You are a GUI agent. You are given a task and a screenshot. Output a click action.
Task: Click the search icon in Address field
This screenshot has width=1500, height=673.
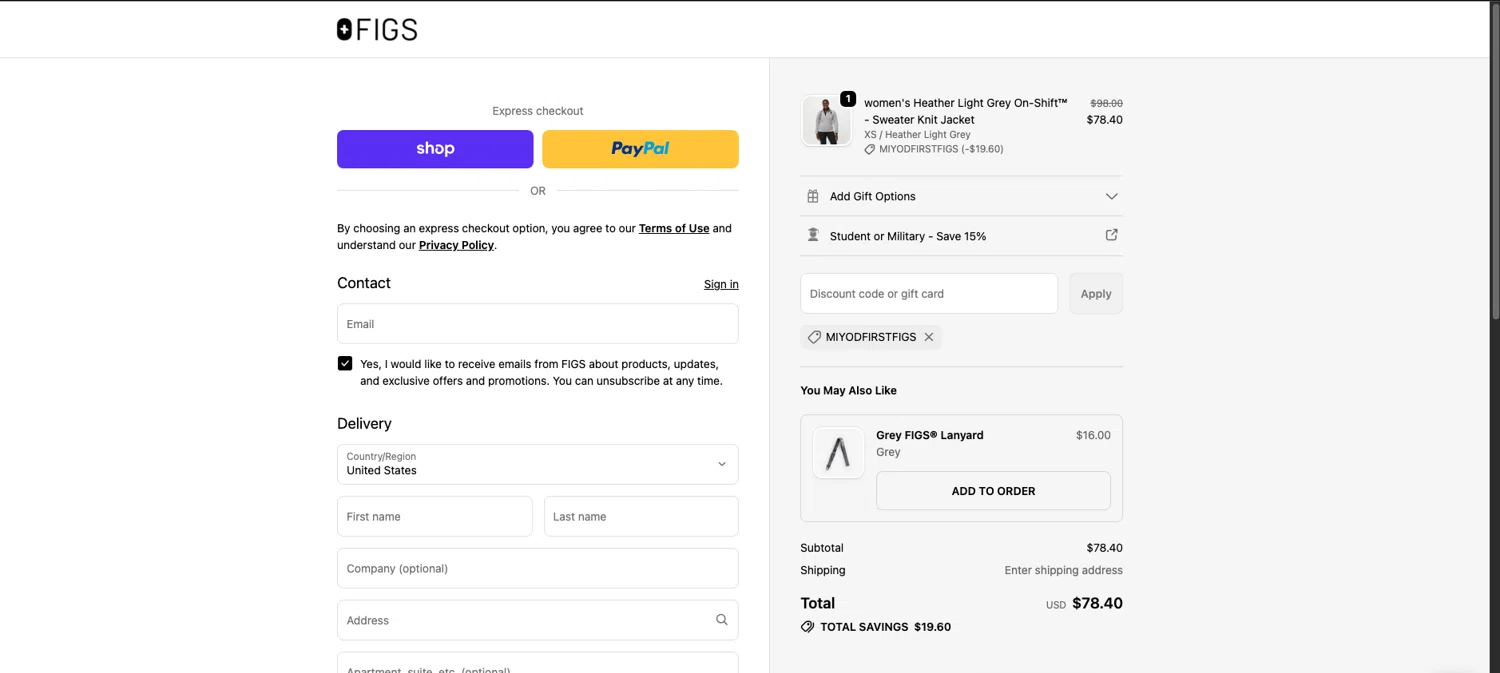pyautogui.click(x=721, y=620)
